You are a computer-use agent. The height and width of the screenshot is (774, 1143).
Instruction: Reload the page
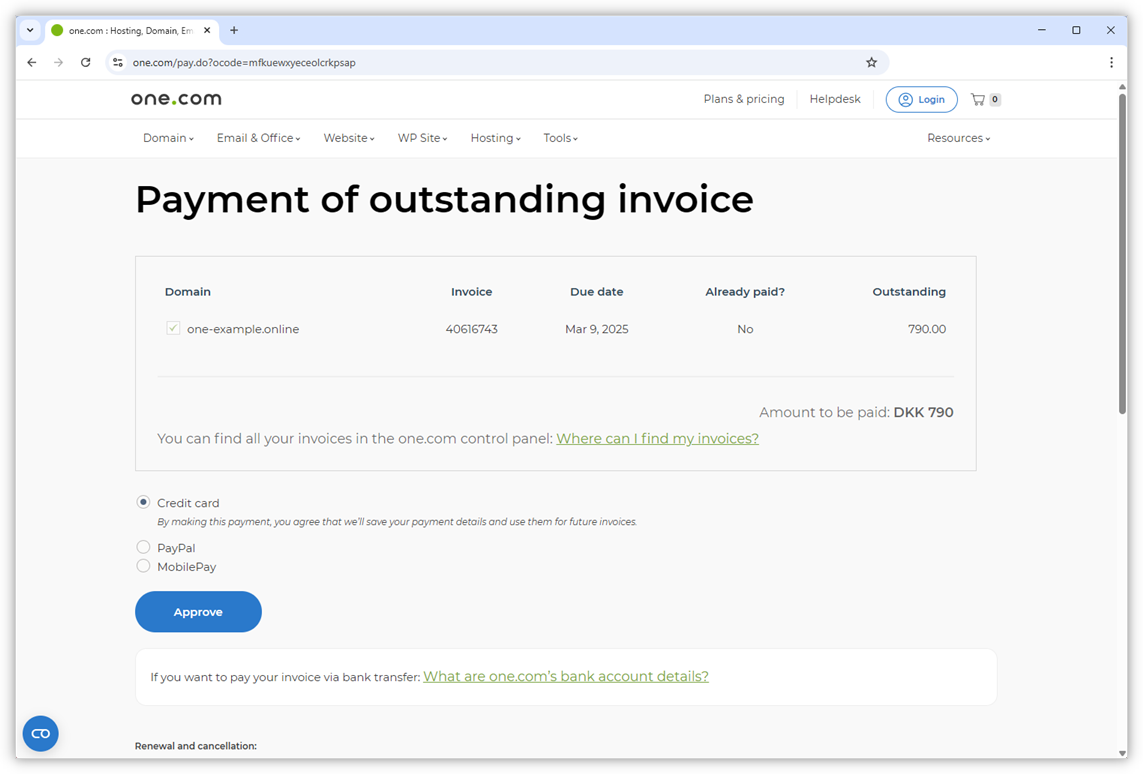[85, 62]
